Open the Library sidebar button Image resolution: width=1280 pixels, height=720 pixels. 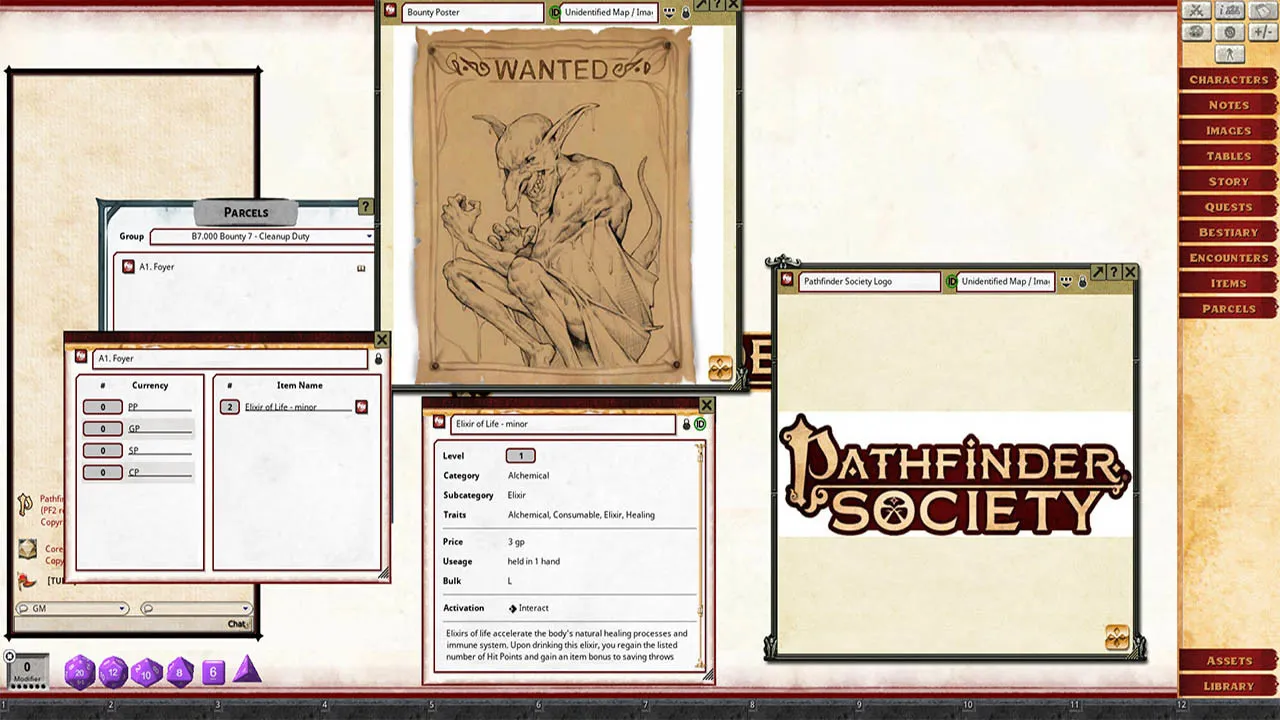[x=1228, y=686]
